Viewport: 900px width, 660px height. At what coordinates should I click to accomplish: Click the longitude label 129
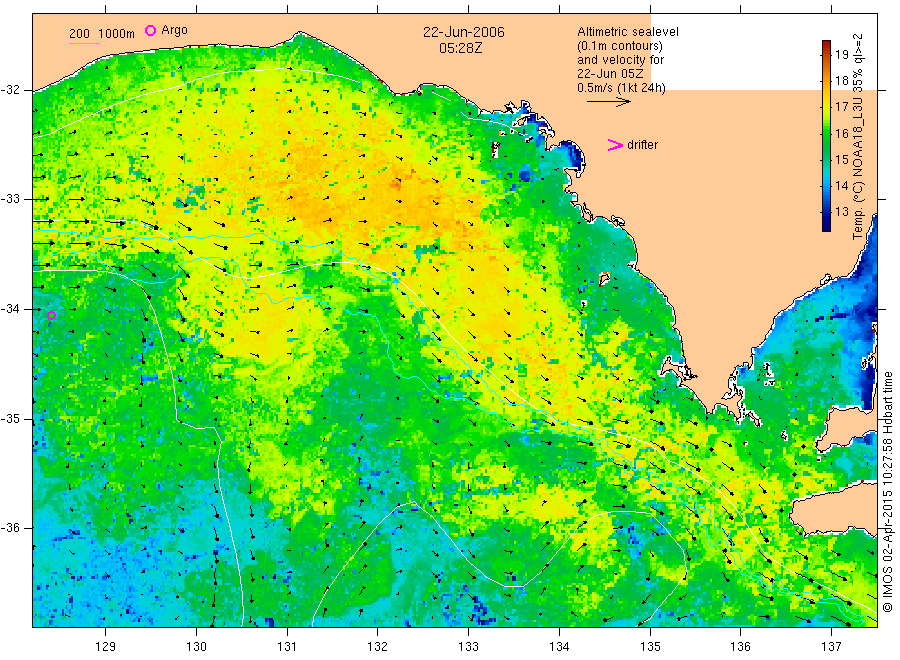pyautogui.click(x=106, y=647)
